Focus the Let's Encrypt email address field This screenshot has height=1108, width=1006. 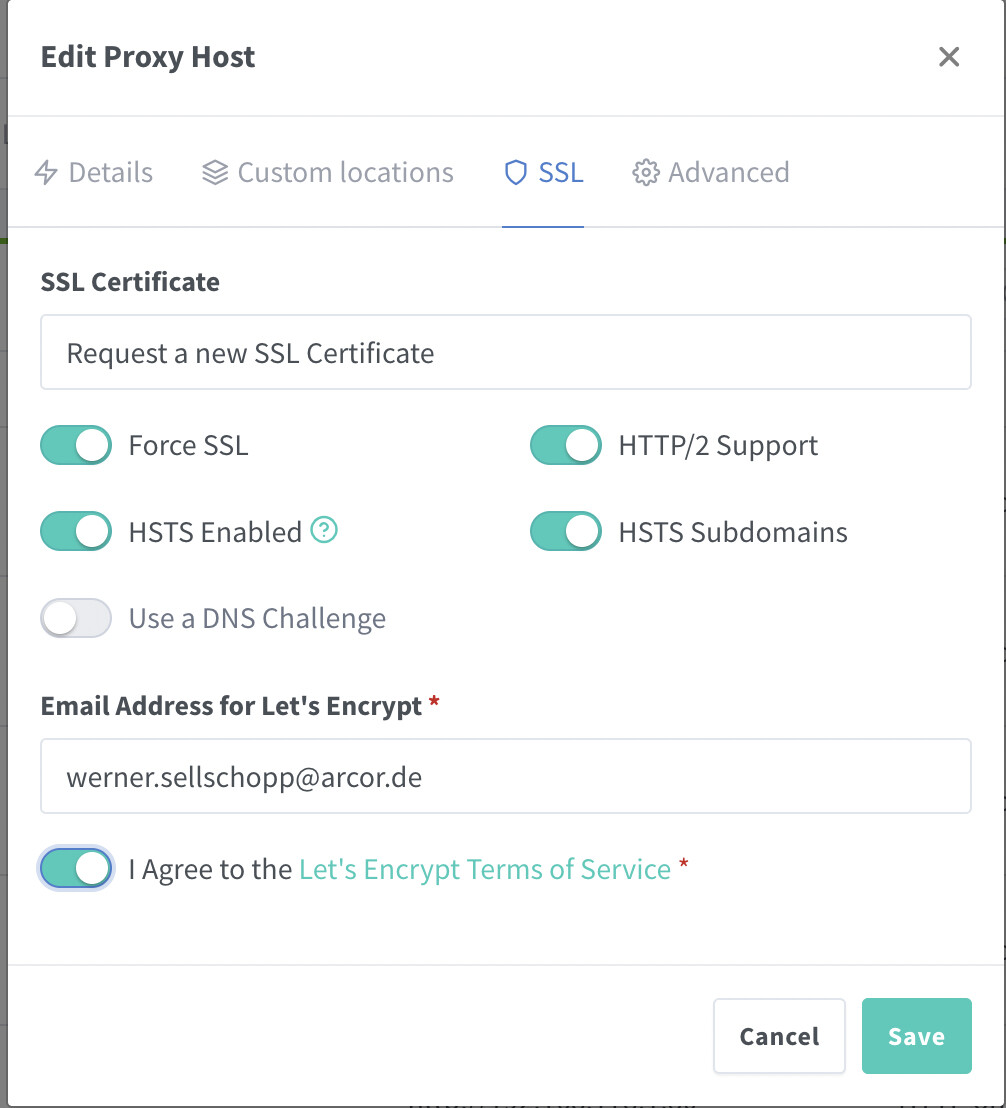coord(506,776)
